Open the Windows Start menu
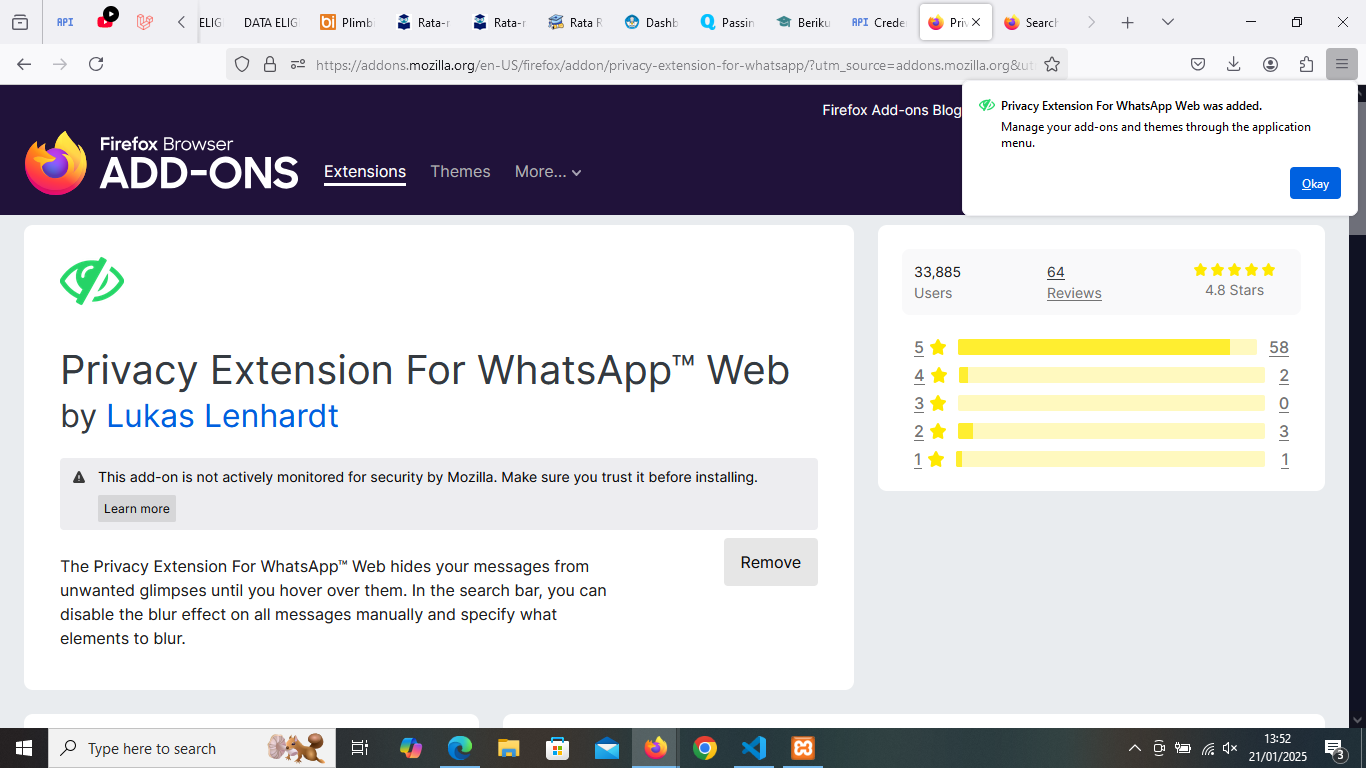1366x768 pixels. (x=24, y=748)
